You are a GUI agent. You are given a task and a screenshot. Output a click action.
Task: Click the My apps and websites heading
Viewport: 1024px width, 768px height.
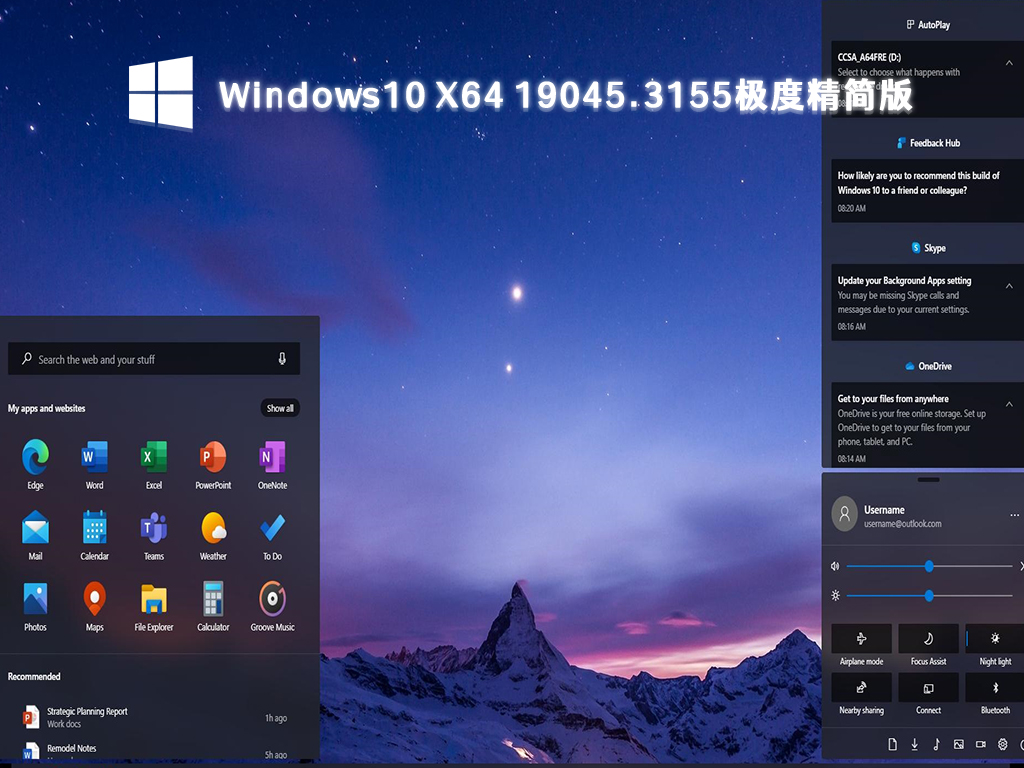coord(46,408)
